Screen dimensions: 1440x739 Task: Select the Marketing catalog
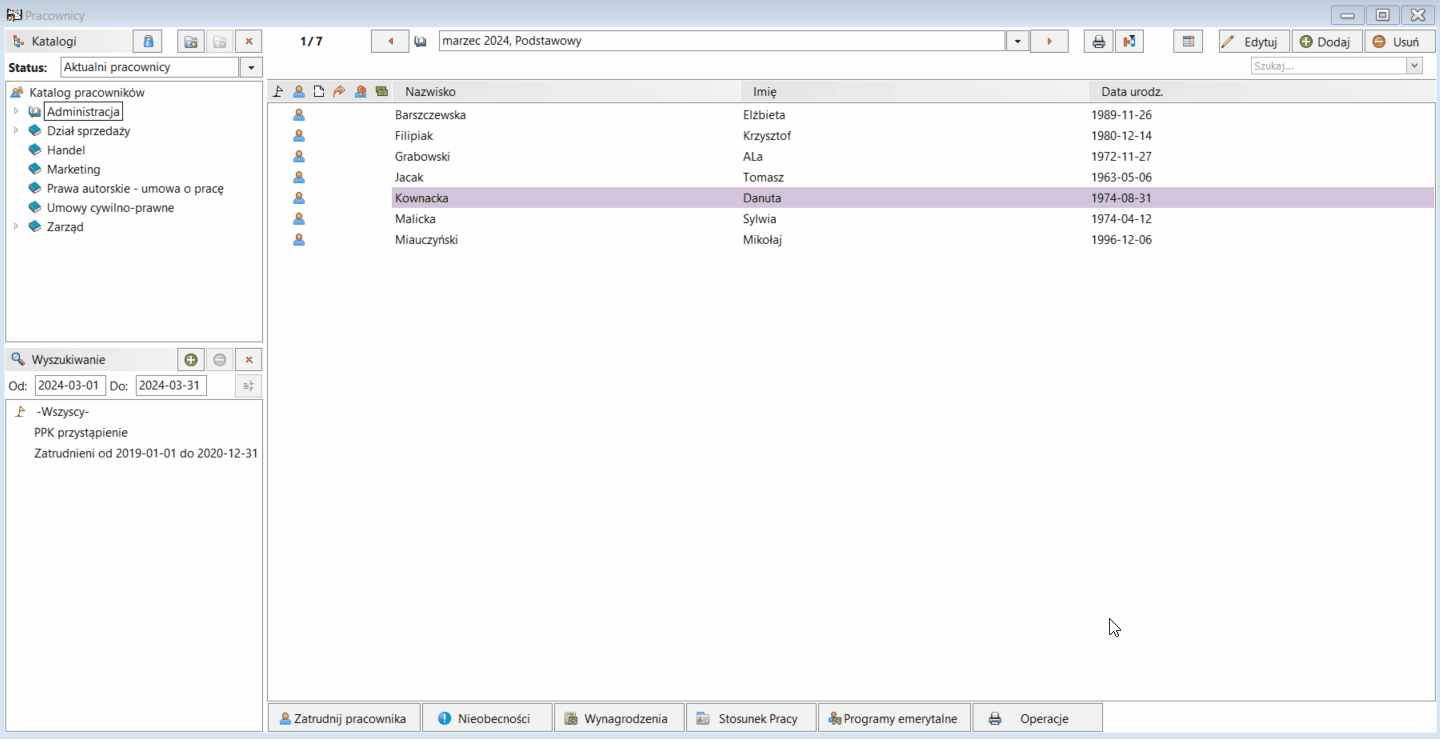tap(73, 169)
